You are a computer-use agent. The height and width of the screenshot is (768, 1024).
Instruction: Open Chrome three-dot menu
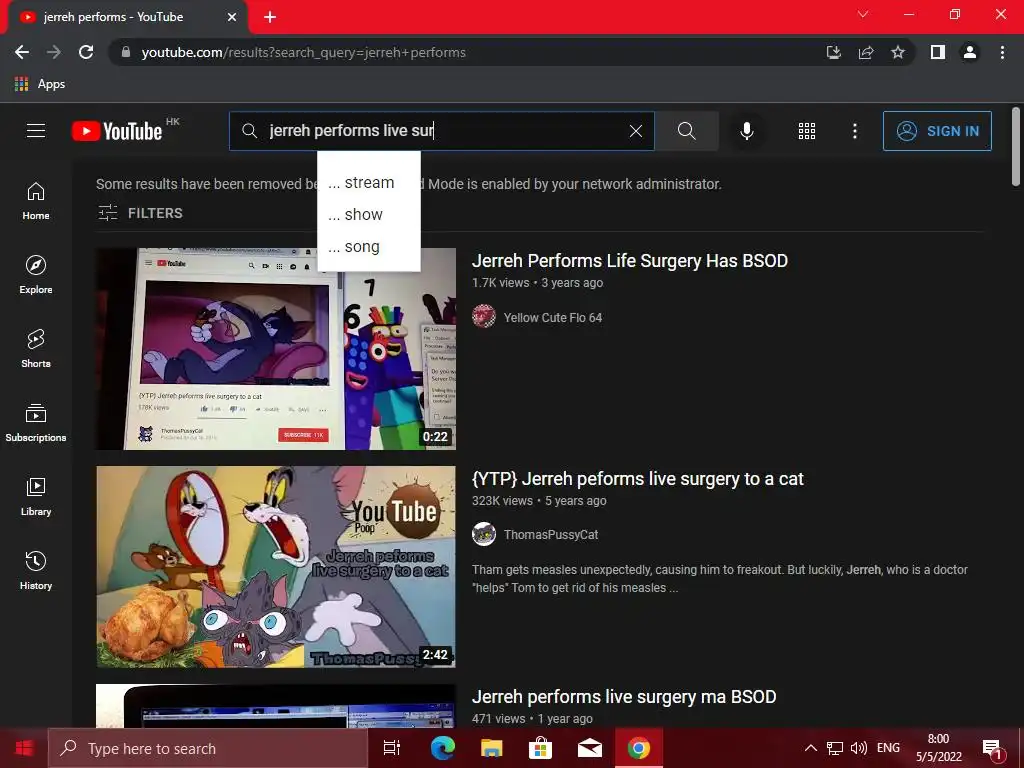1002,52
